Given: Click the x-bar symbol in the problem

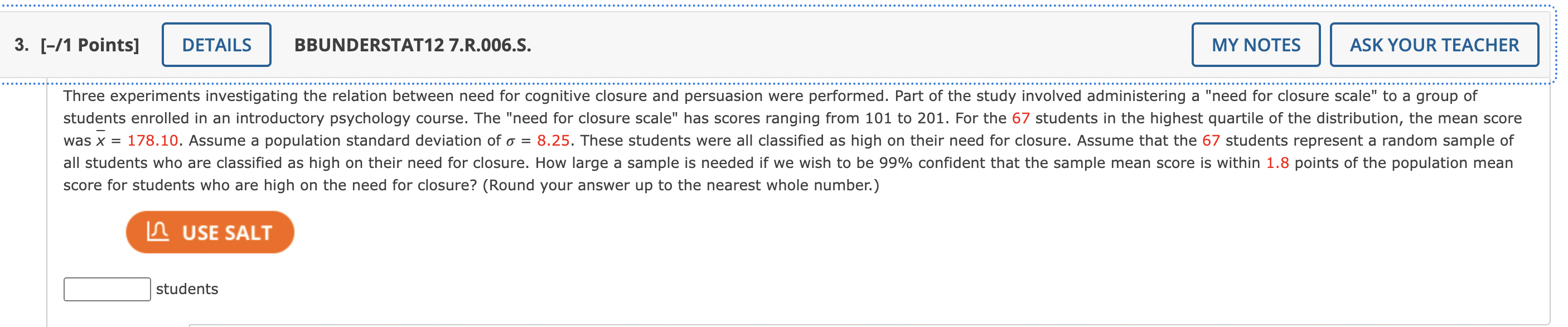Looking at the screenshot, I should click(101, 140).
